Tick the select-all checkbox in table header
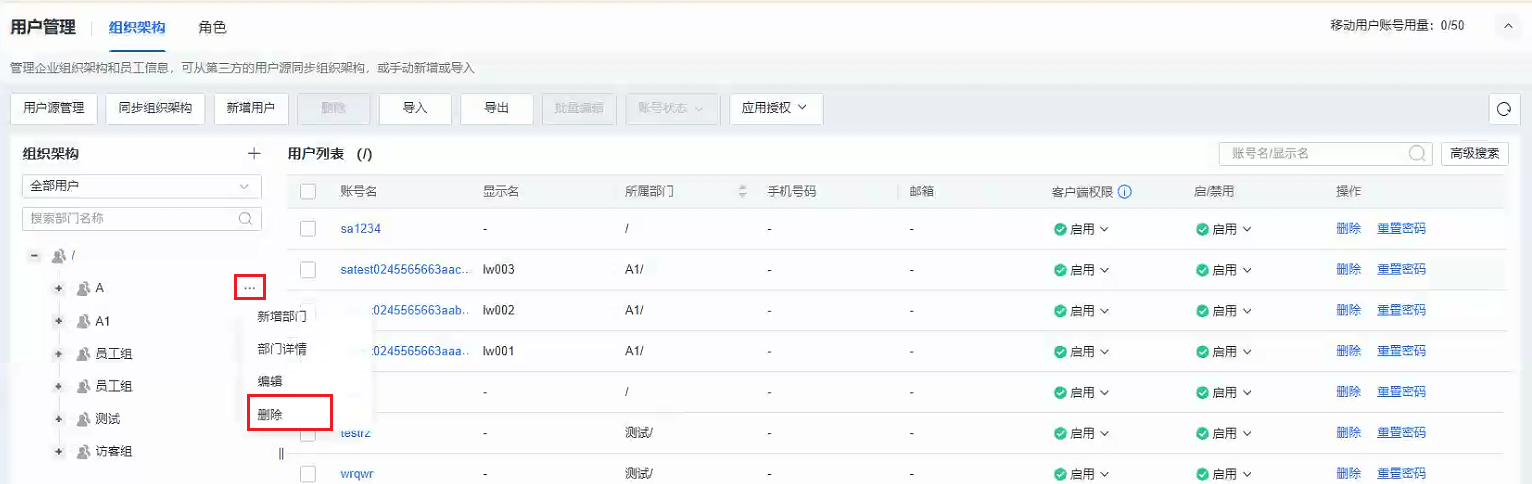 [308, 192]
